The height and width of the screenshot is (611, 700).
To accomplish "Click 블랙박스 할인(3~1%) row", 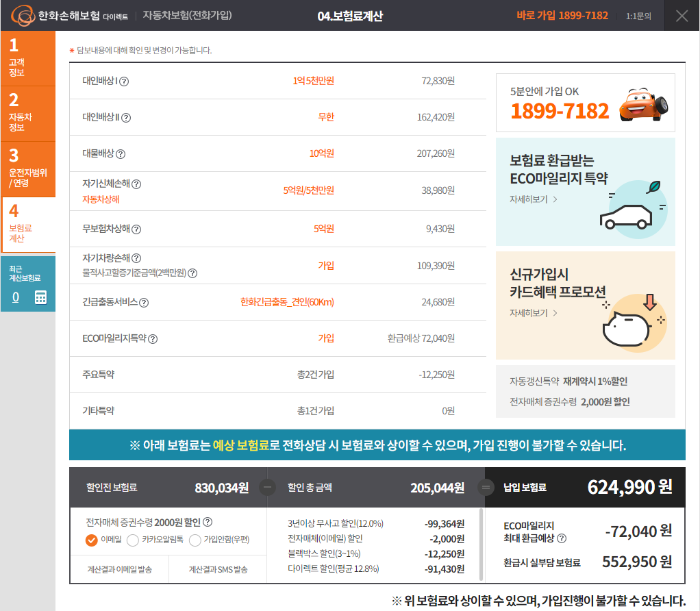I will click(x=376, y=554).
